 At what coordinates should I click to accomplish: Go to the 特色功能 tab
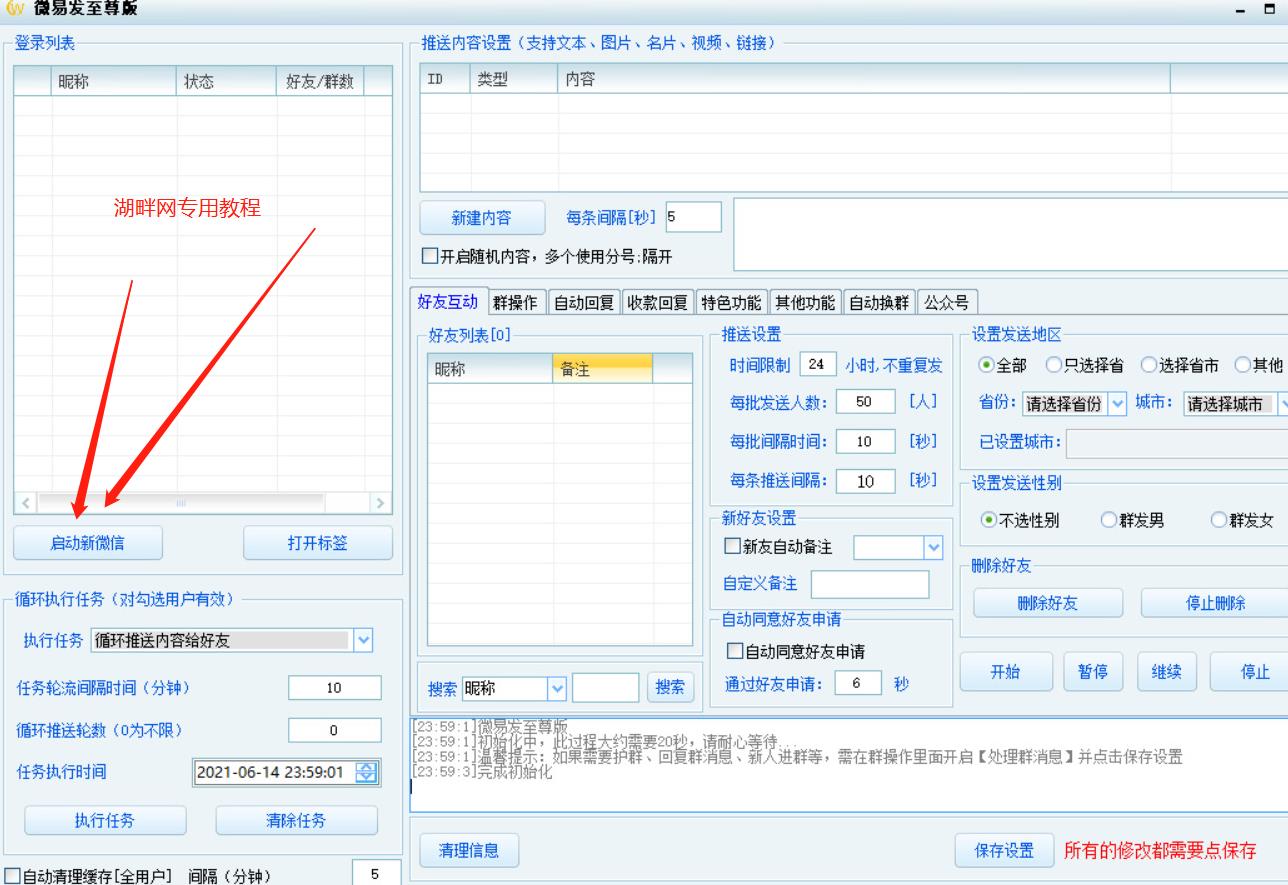click(731, 303)
